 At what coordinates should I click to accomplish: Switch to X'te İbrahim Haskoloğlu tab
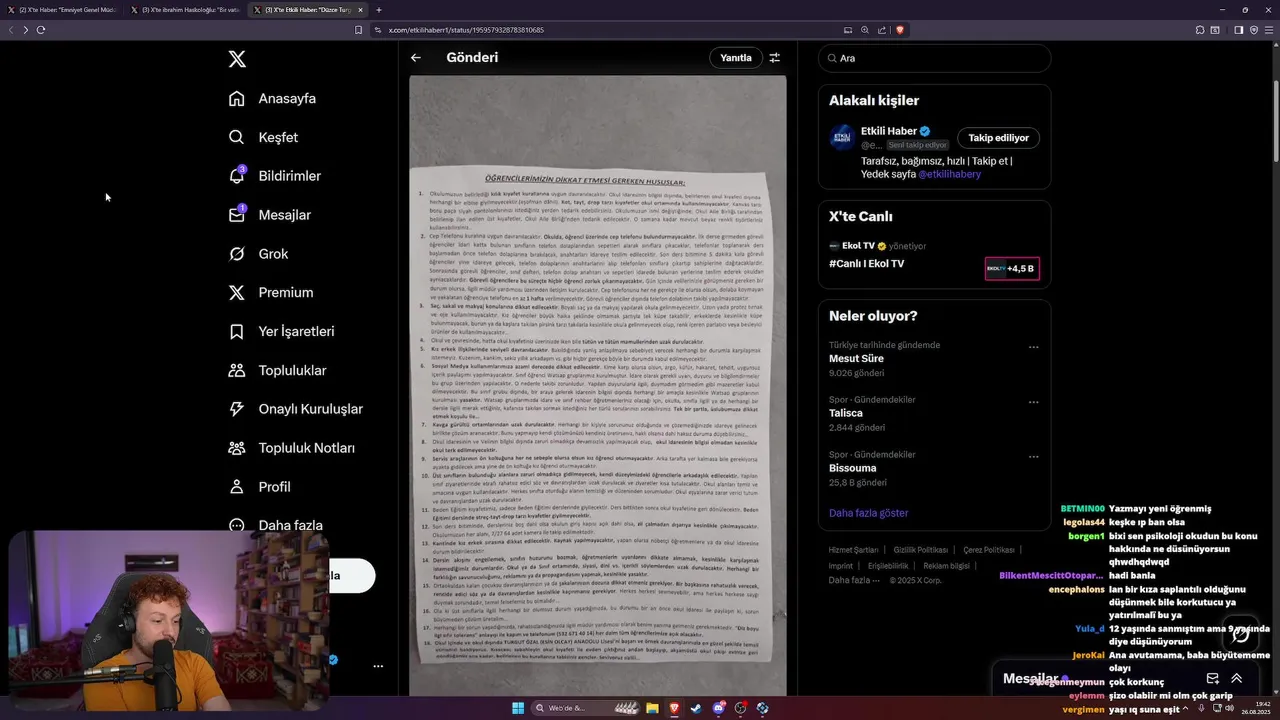pos(185,10)
